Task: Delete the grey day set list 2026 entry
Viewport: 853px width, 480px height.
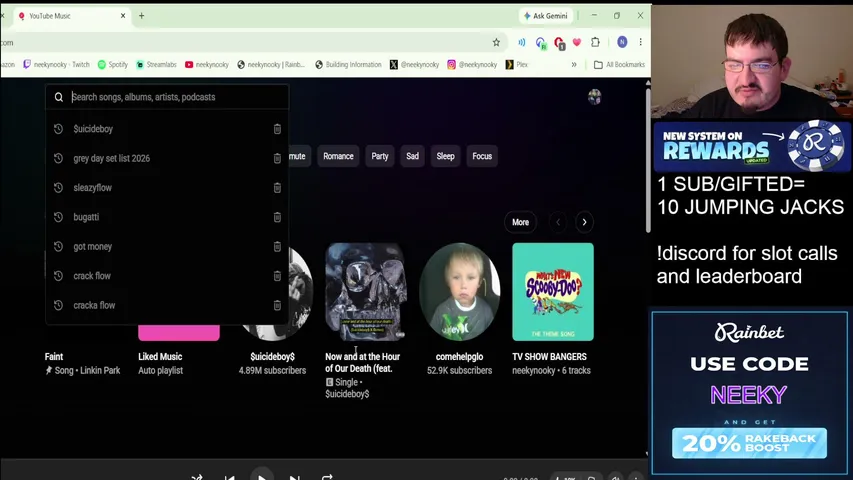Action: pos(277,158)
